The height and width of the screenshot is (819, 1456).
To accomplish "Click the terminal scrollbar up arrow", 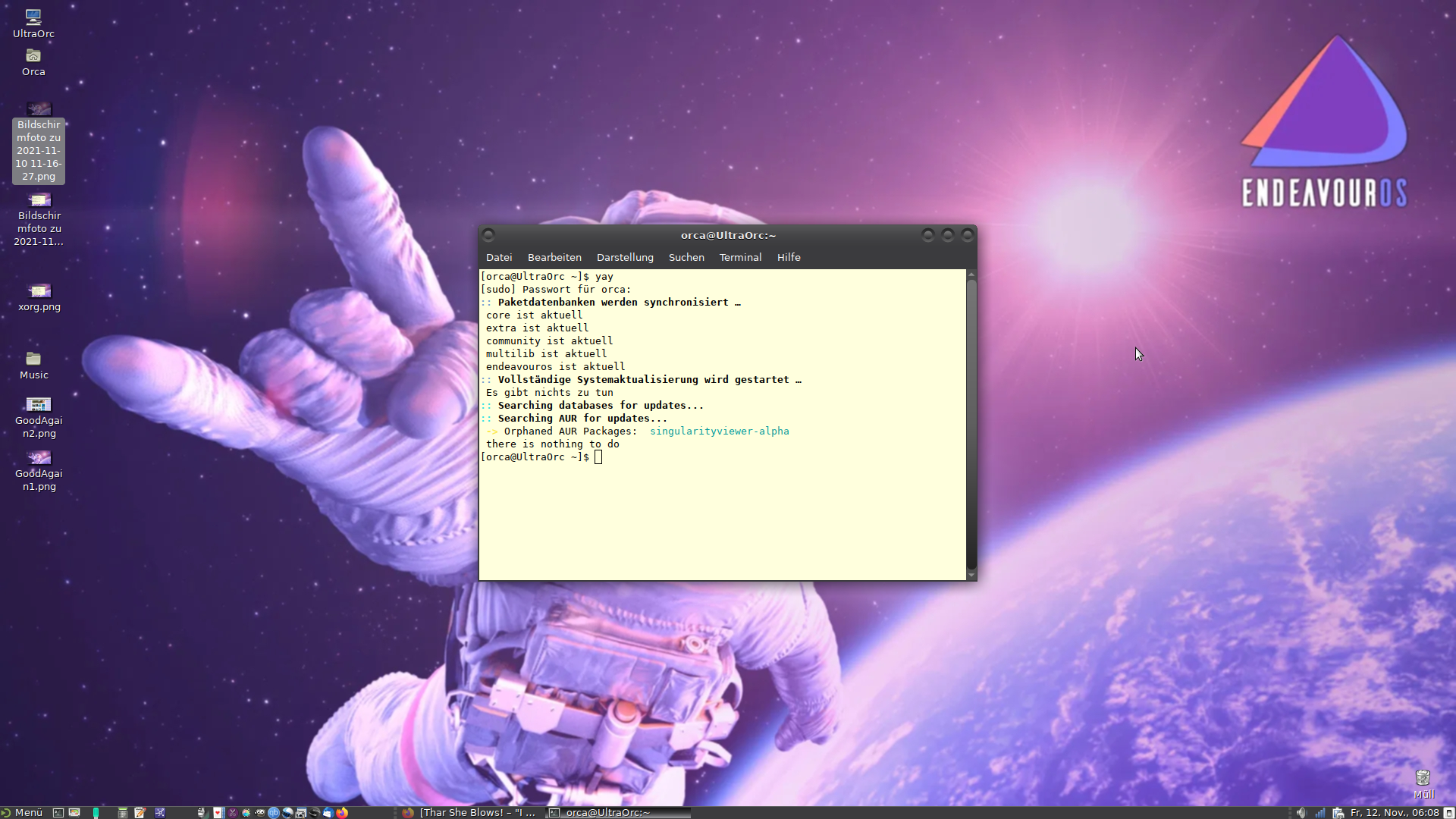I will pyautogui.click(x=971, y=275).
